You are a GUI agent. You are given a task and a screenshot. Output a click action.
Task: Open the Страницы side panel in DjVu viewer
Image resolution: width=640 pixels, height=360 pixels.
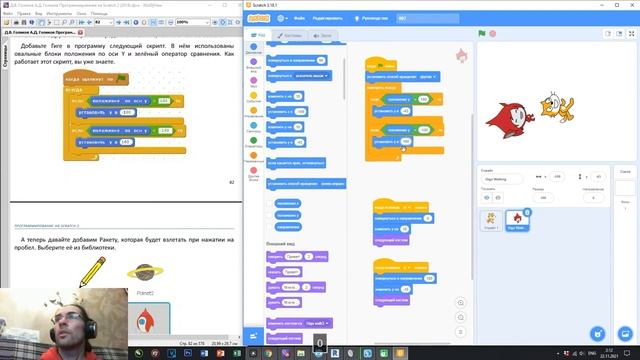click(x=5, y=56)
